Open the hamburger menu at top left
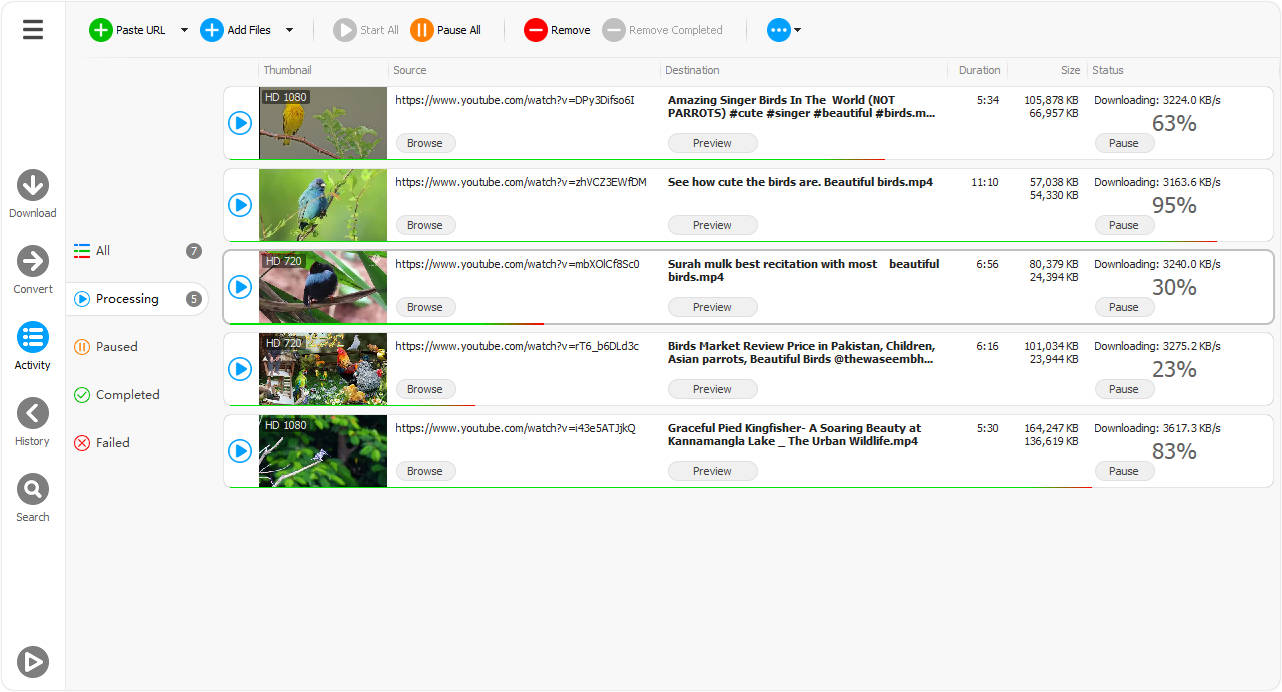 point(32,29)
